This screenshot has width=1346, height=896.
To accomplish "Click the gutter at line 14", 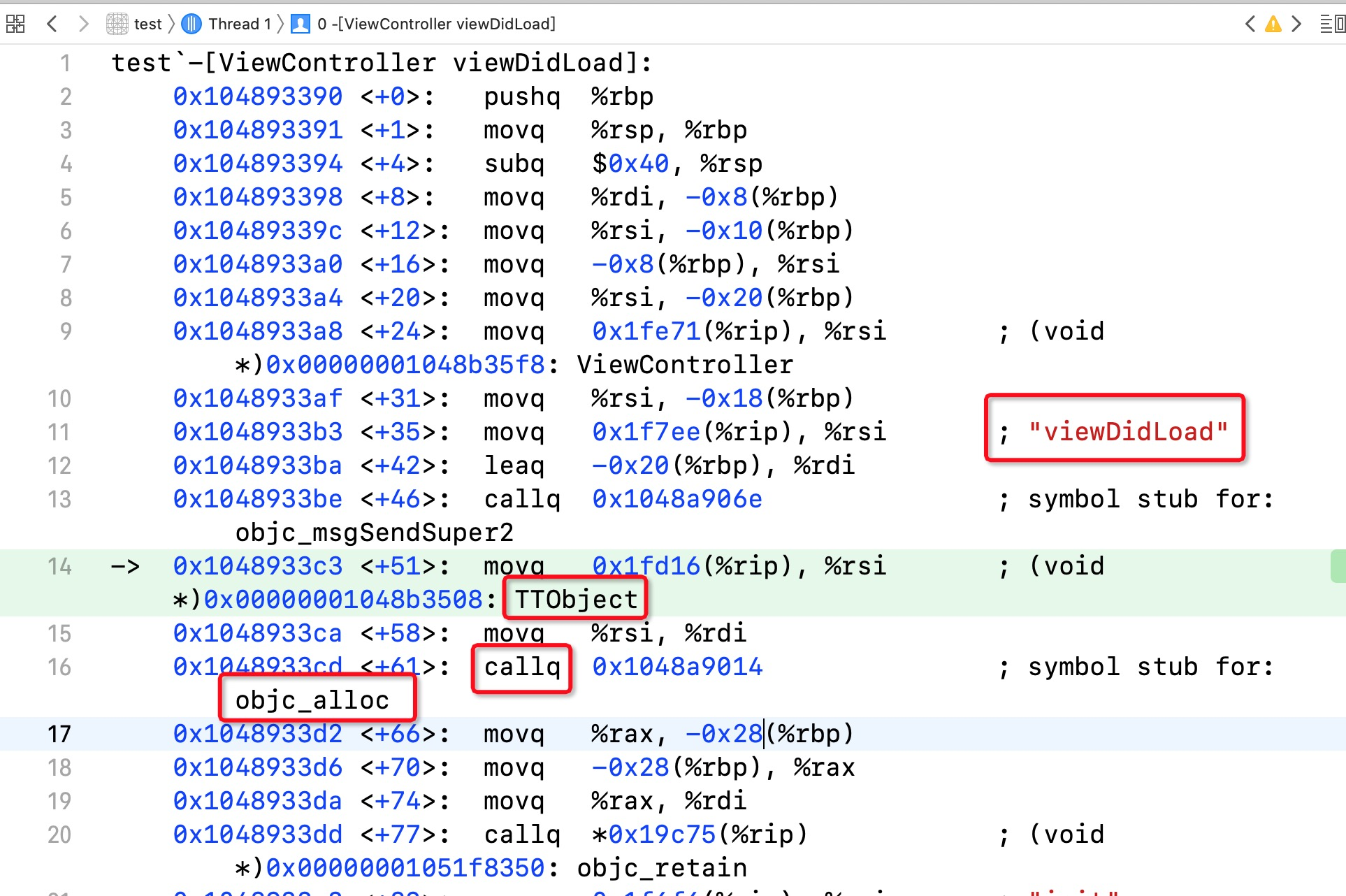I will 59,566.
